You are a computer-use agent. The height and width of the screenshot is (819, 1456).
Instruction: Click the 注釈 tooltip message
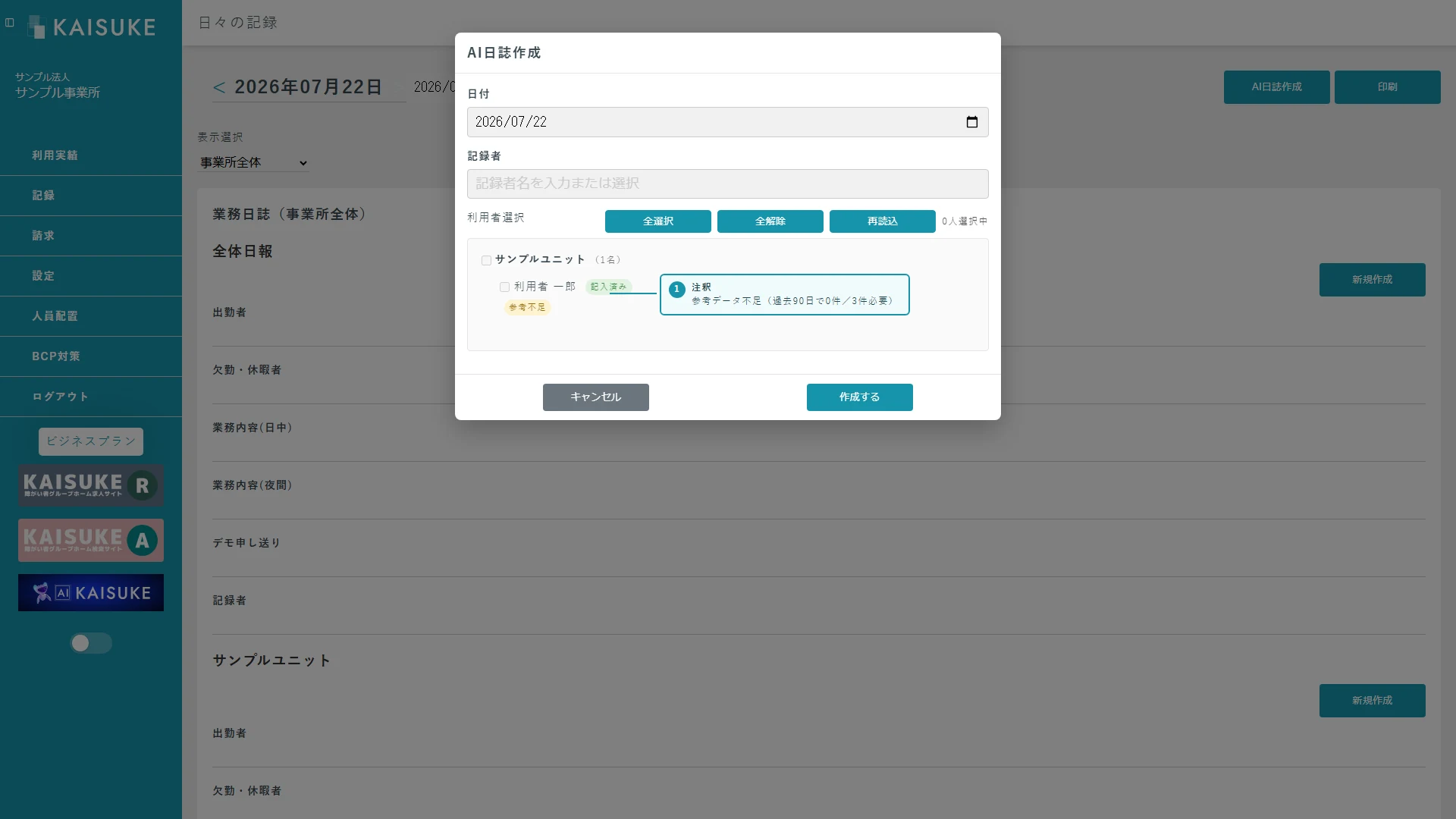coord(785,294)
